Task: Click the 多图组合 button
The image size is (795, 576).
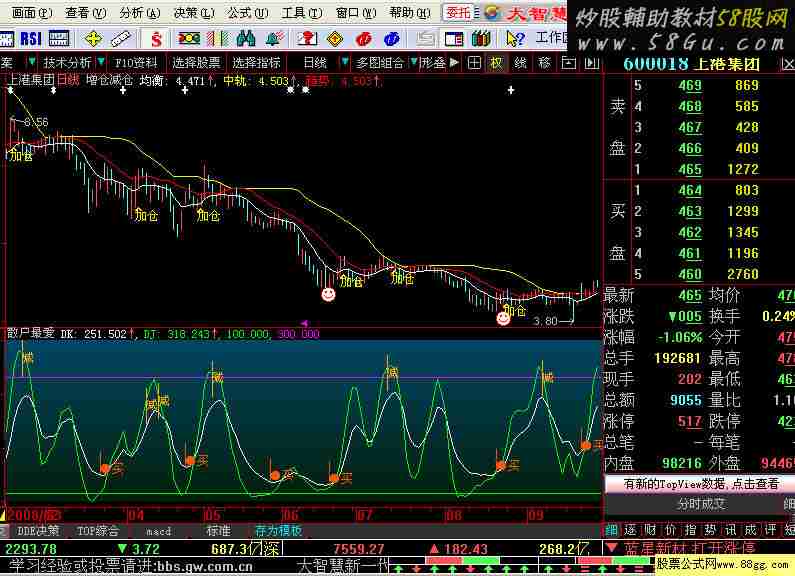Action: pyautogui.click(x=380, y=63)
